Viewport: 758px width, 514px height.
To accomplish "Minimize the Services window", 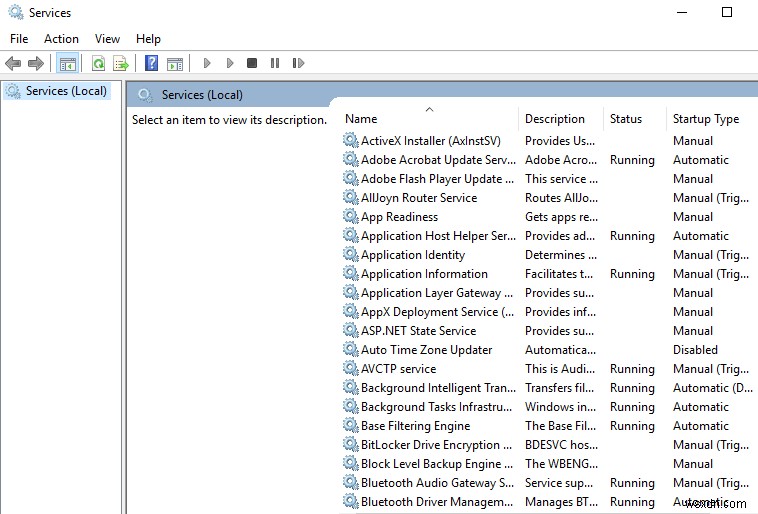I will (x=682, y=12).
